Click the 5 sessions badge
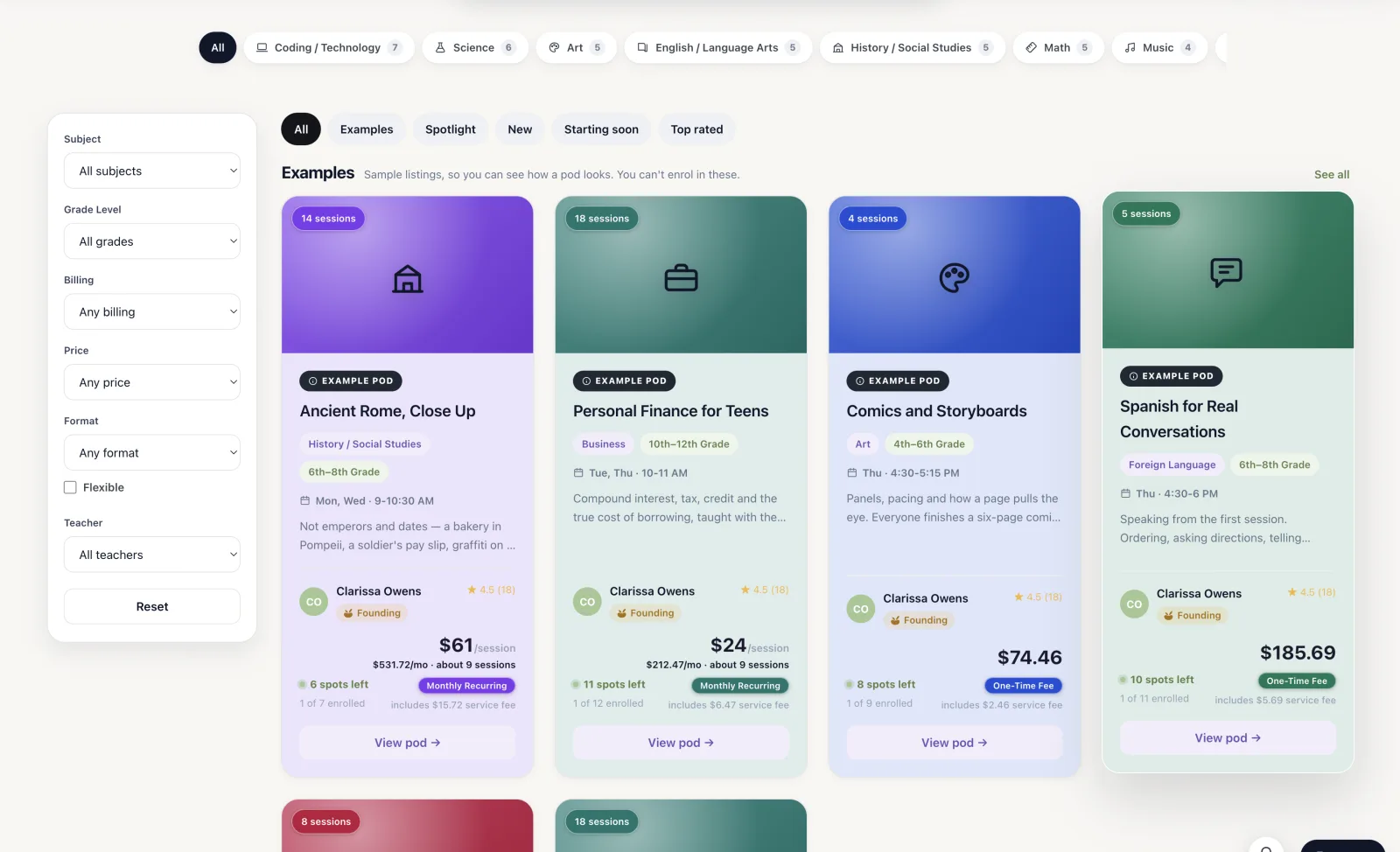This screenshot has width=1400, height=852. (1146, 213)
